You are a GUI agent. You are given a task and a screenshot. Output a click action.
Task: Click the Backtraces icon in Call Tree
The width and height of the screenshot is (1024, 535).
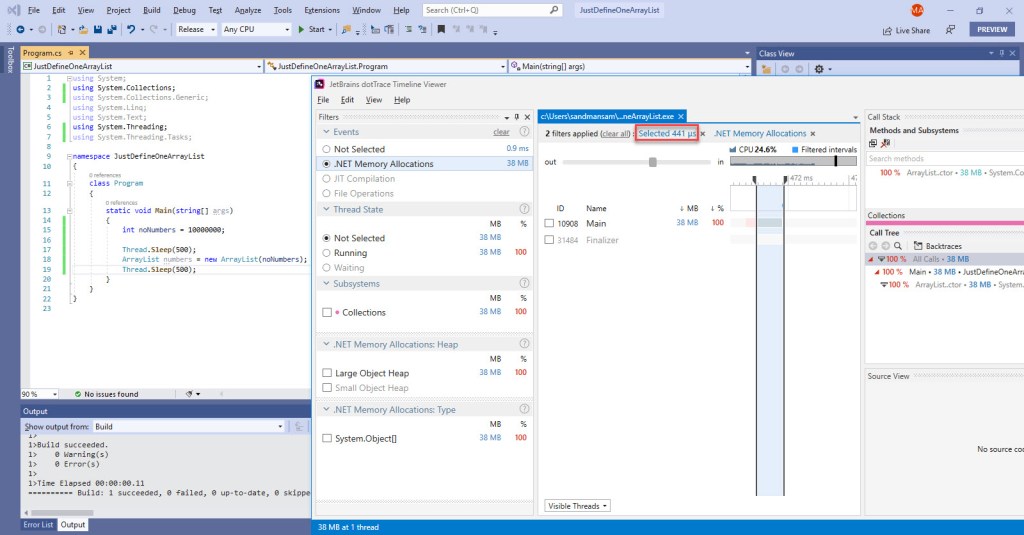[919, 245]
